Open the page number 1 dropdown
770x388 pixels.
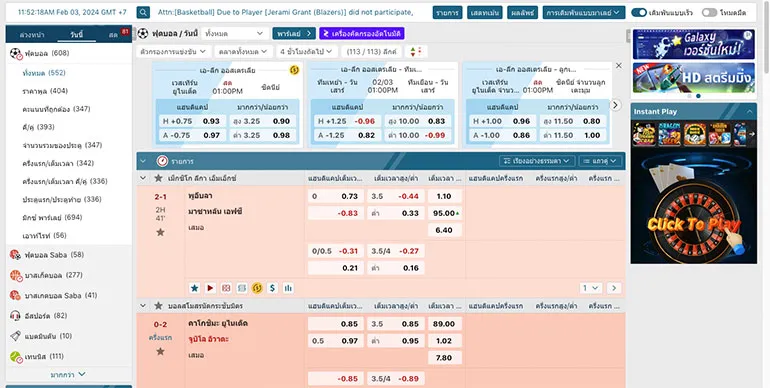[x=591, y=288]
